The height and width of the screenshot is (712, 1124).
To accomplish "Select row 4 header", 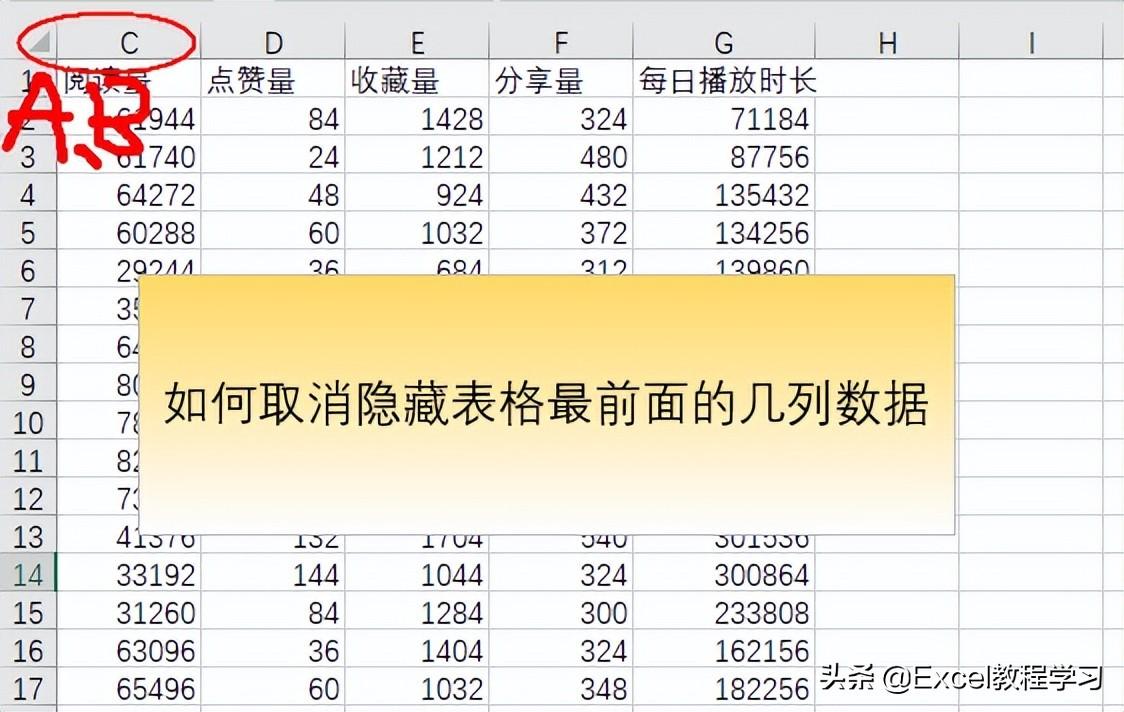I will pos(28,194).
